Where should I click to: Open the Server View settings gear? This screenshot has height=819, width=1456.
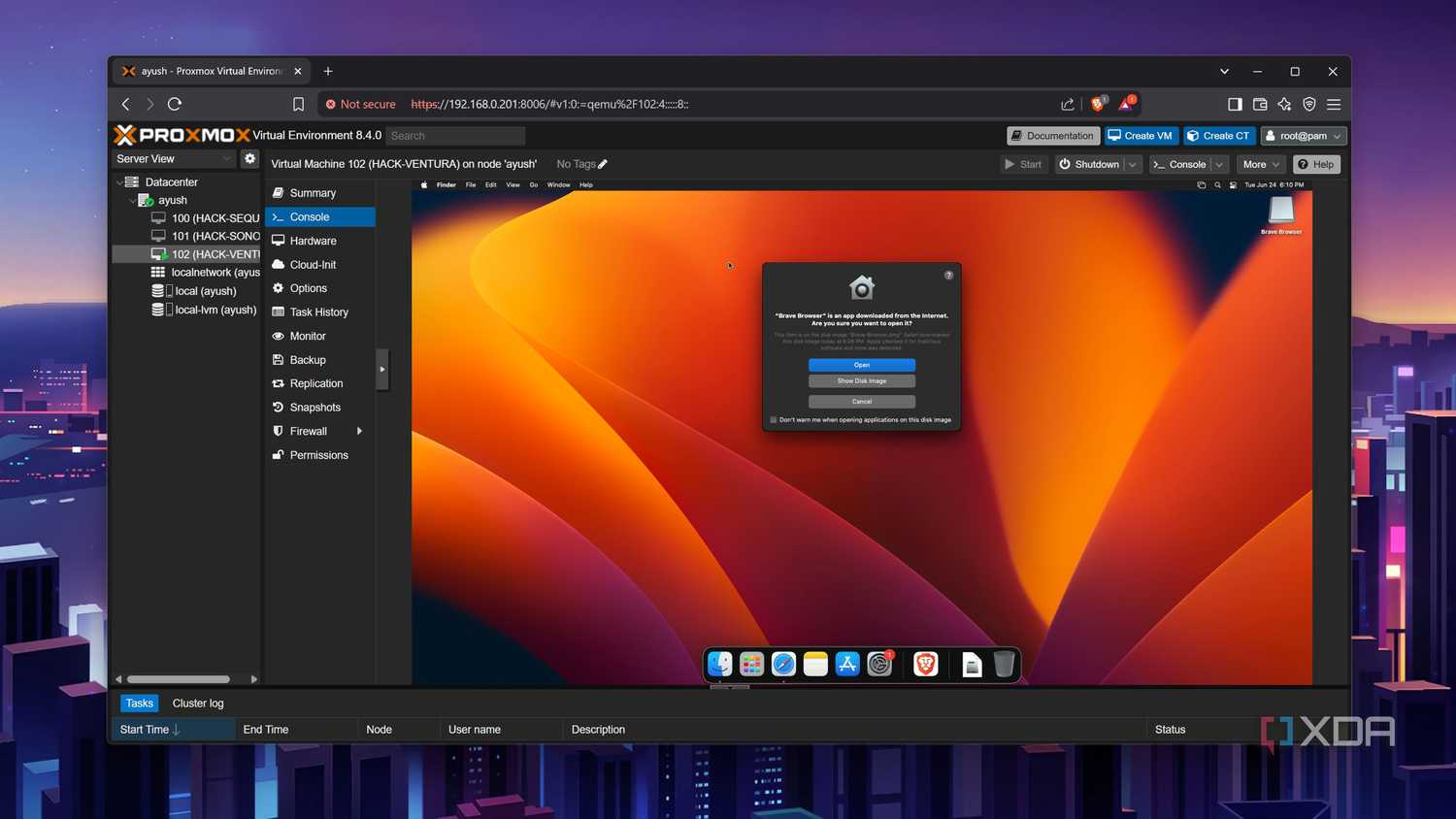click(249, 158)
